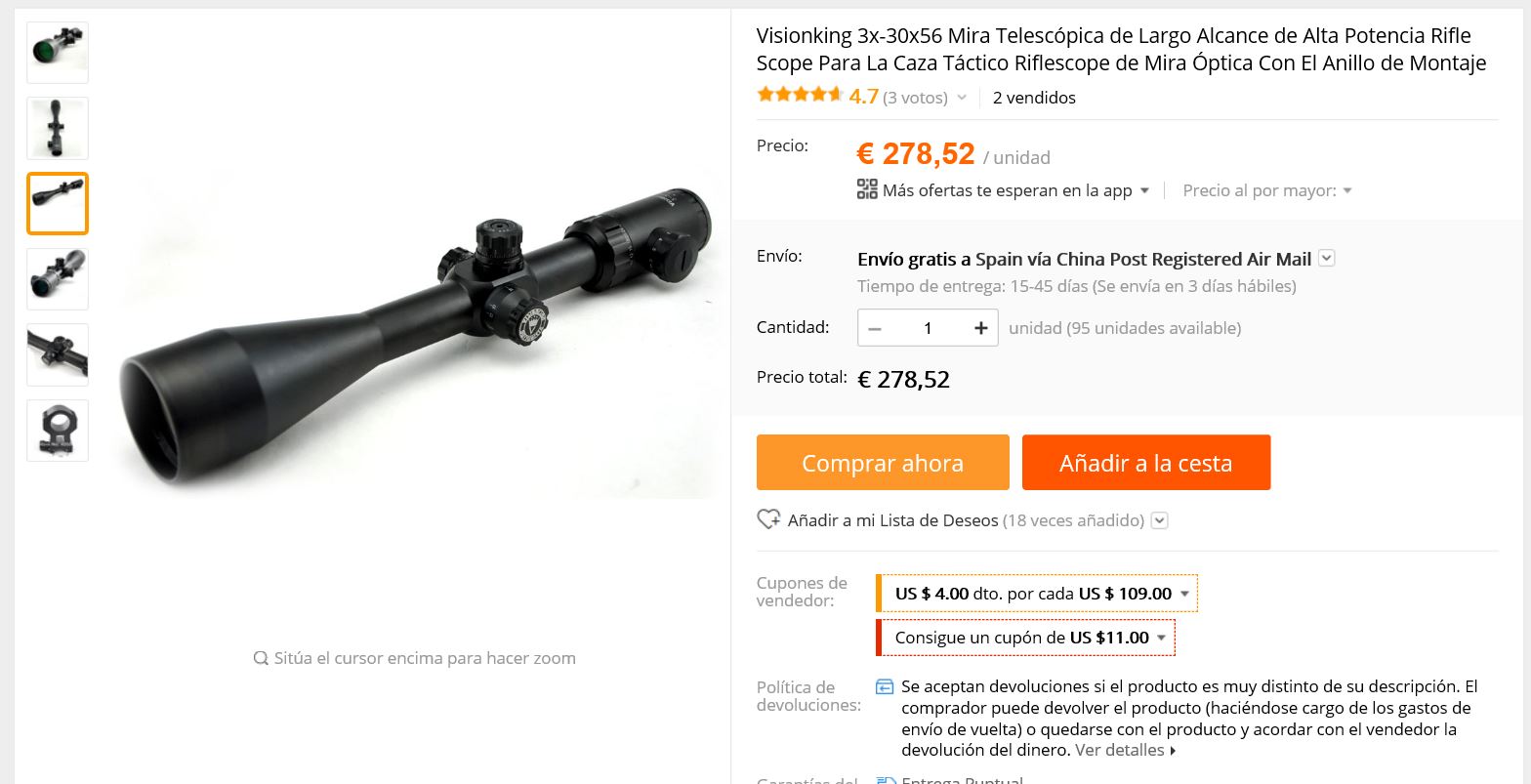Select the mounting ring thumbnail
Screen dimensions: 1531x784
pos(58,431)
